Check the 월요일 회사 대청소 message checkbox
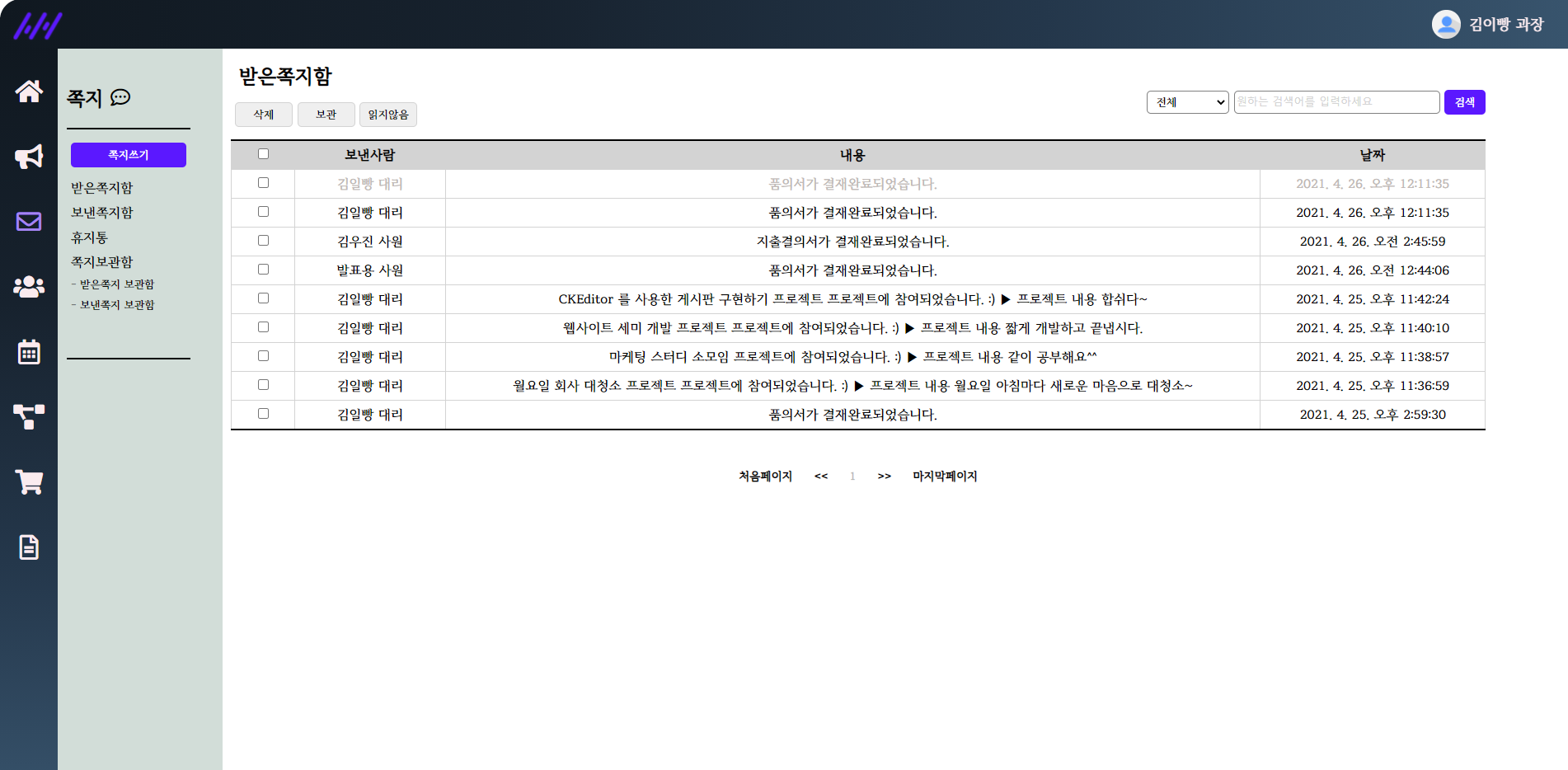Image resolution: width=1568 pixels, height=770 pixels. 263,385
